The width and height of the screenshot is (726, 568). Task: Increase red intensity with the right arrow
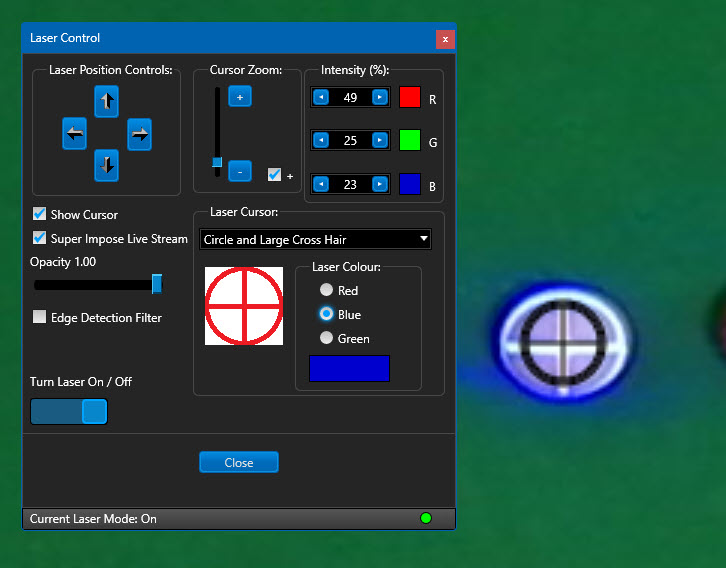coord(380,97)
